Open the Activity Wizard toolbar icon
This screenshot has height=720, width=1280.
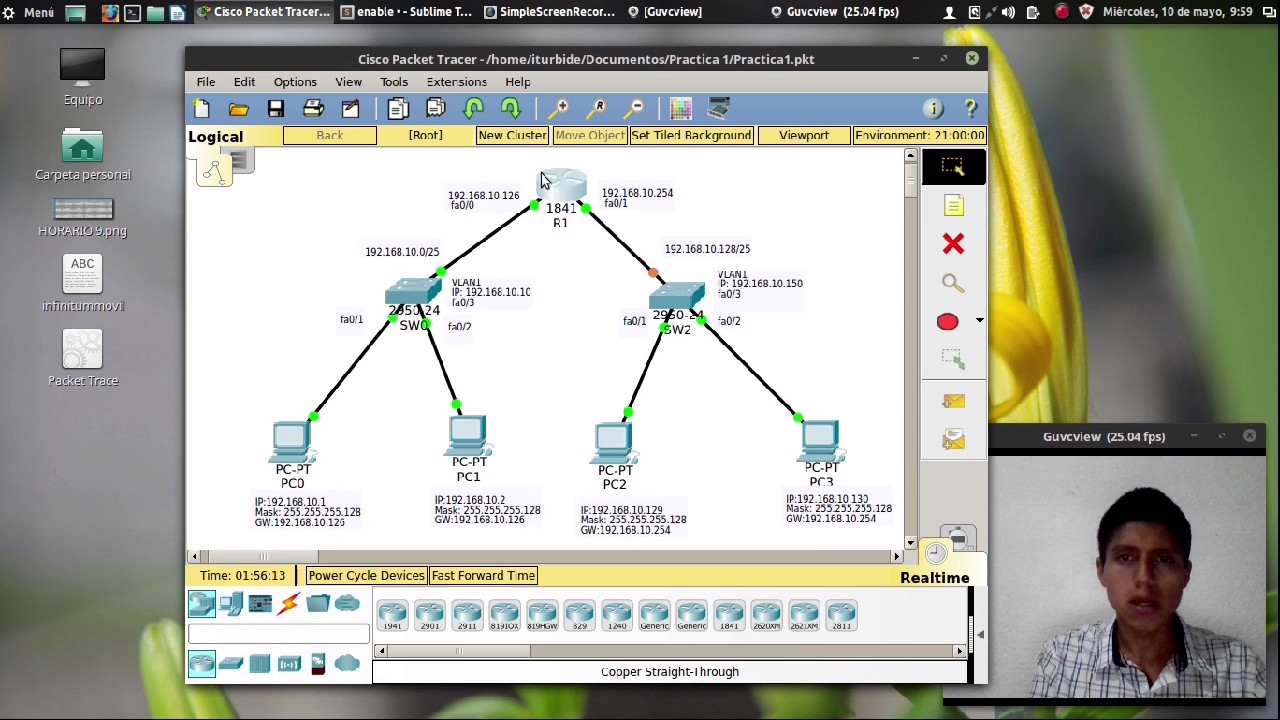click(x=350, y=108)
